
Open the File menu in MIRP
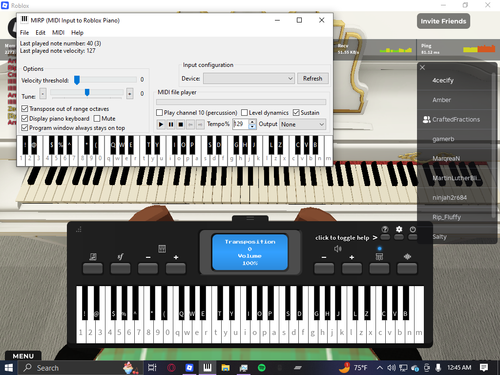tap(24, 33)
